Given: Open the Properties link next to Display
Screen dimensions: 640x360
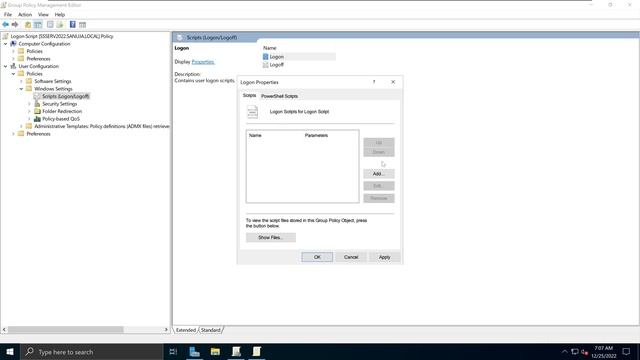Looking at the screenshot, I should [203, 62].
